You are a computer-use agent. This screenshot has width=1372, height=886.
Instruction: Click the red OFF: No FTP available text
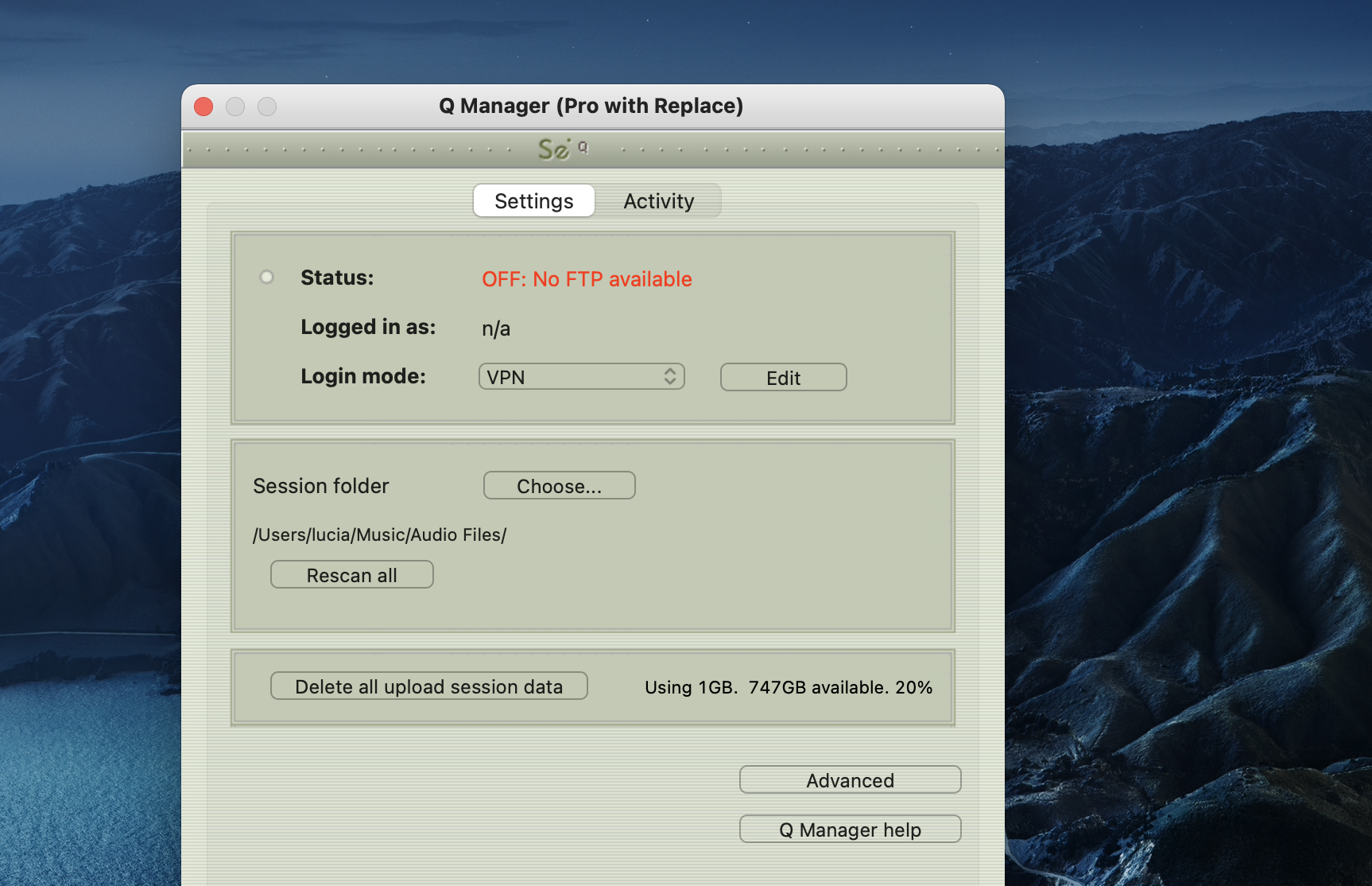pyautogui.click(x=587, y=279)
